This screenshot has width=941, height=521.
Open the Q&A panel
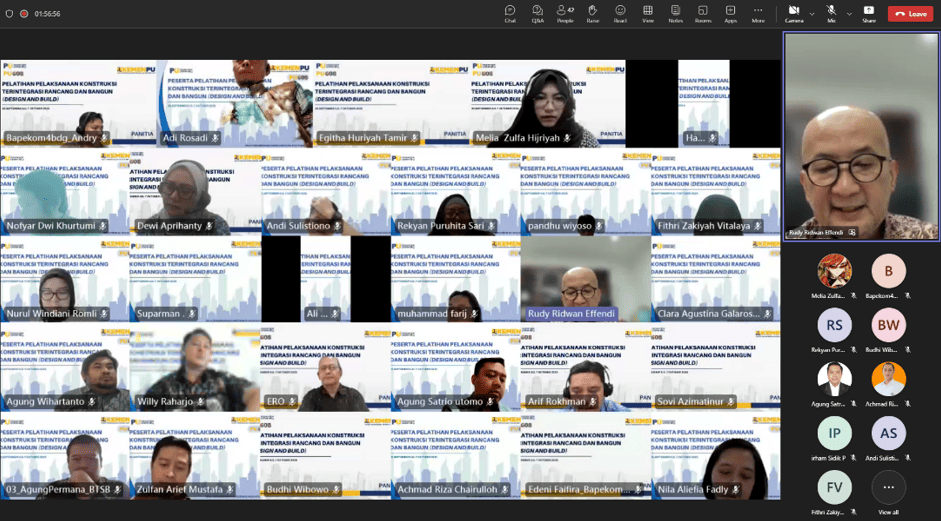pyautogui.click(x=537, y=13)
